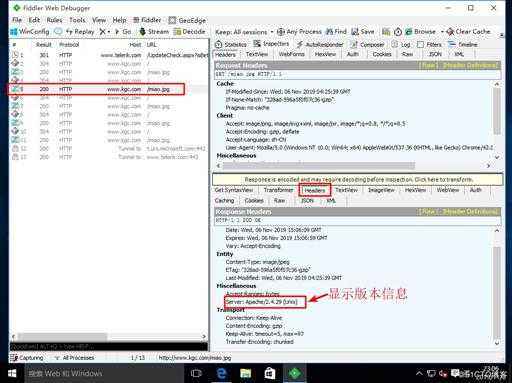Click the QuickExec command box
The image size is (512, 383).
109,347
